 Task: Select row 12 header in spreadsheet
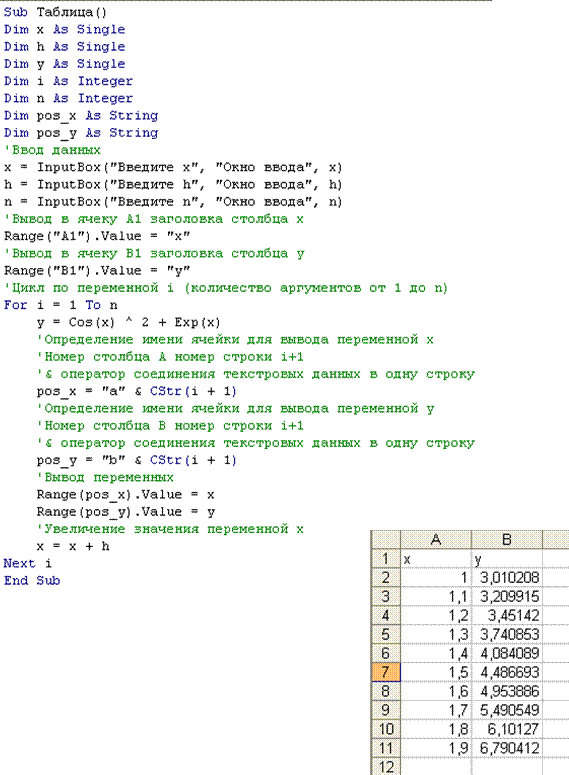(x=386, y=767)
